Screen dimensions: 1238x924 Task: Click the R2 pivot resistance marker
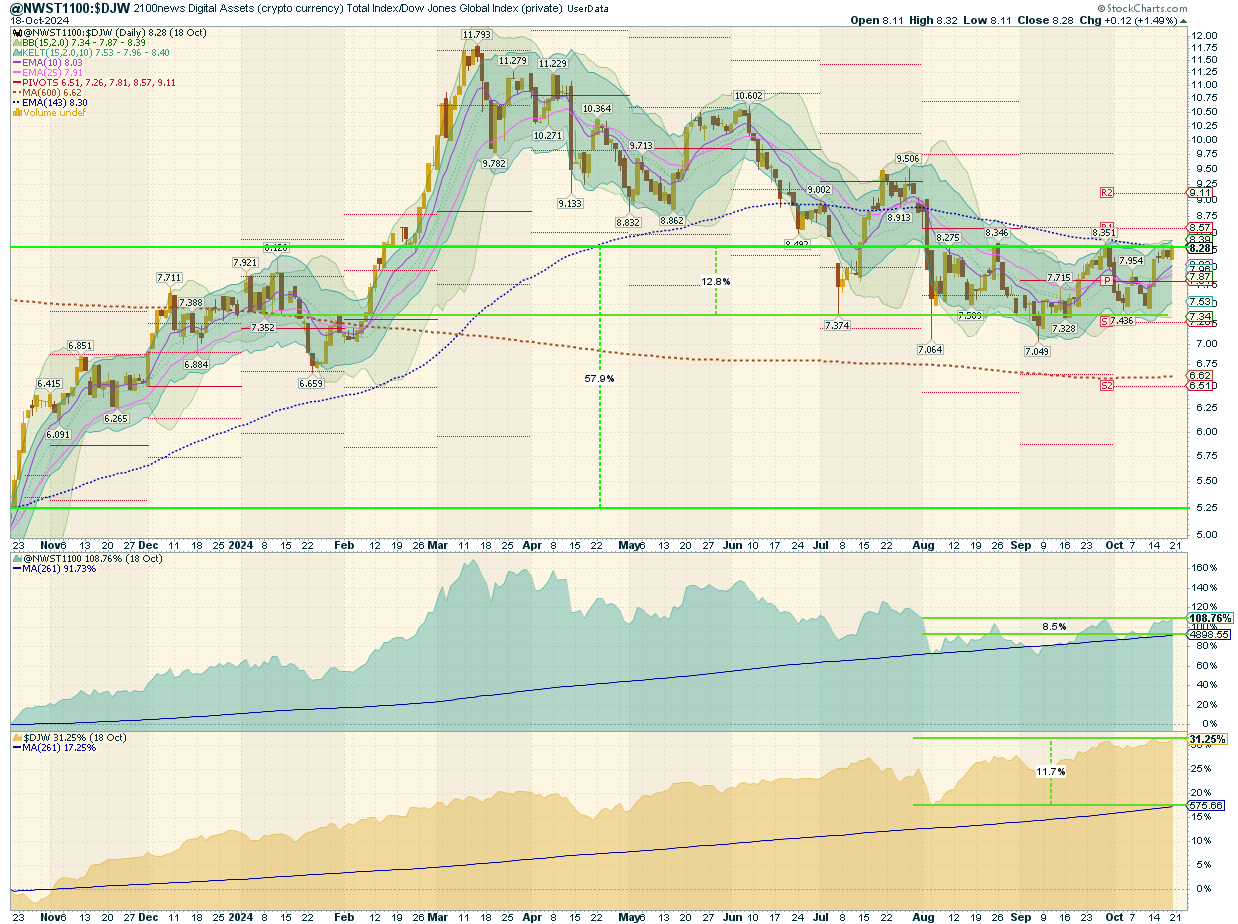(1106, 192)
